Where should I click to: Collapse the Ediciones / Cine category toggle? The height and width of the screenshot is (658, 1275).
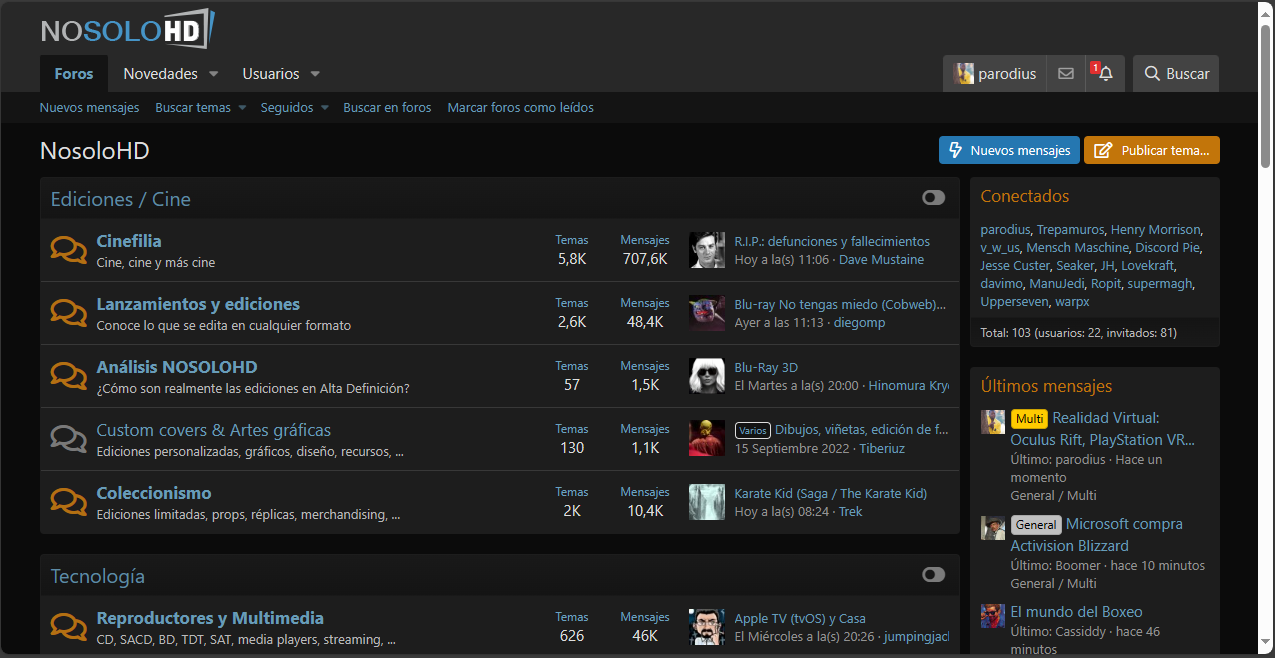933,198
